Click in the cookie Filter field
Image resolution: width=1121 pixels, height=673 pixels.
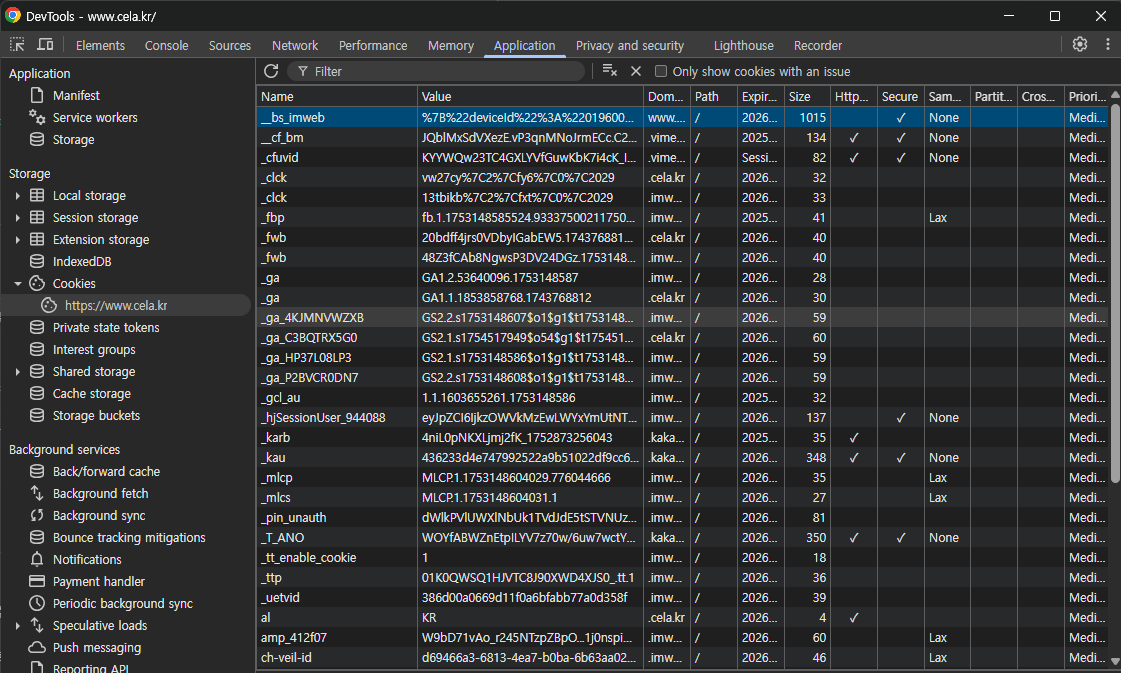[x=440, y=72]
